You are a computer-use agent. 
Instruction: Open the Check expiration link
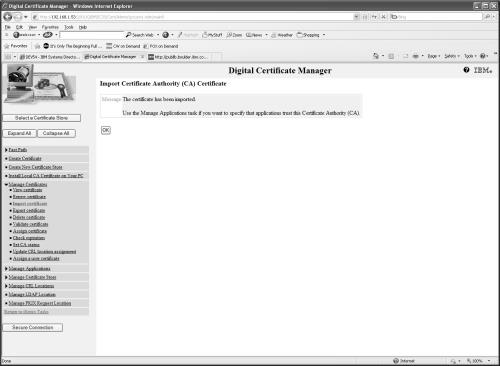coord(29,238)
